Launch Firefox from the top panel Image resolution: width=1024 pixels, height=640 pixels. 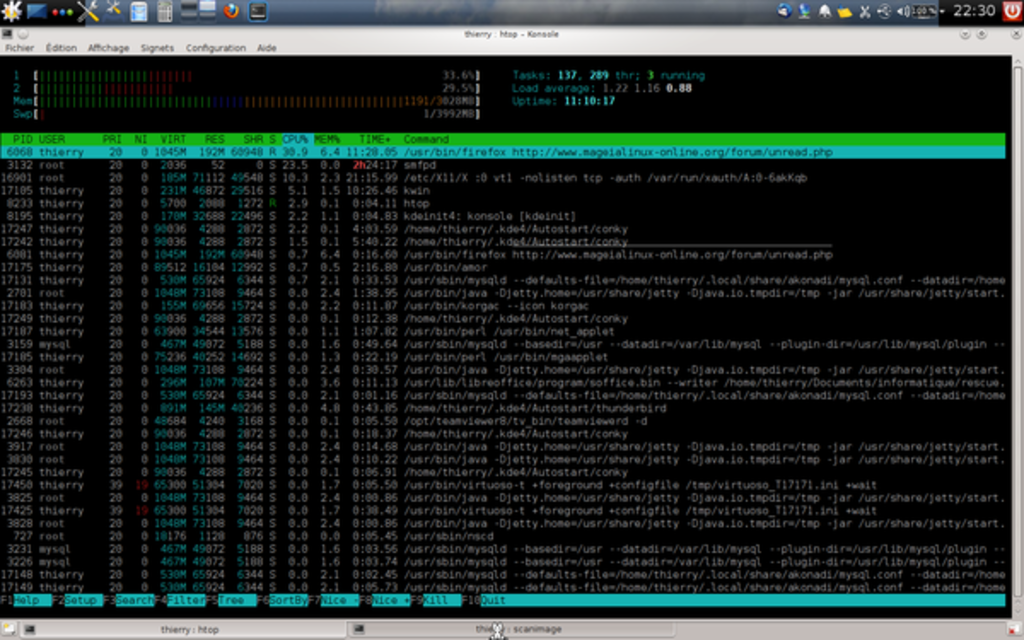coord(231,11)
